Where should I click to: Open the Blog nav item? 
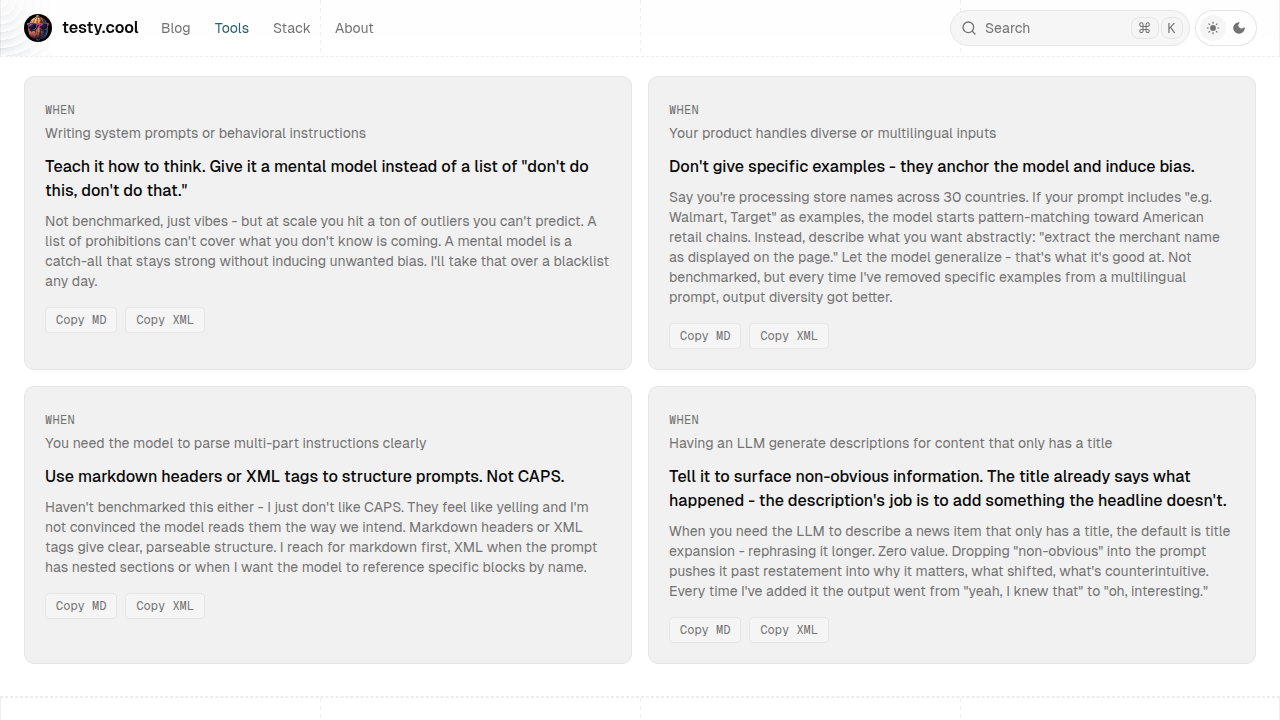coord(176,28)
